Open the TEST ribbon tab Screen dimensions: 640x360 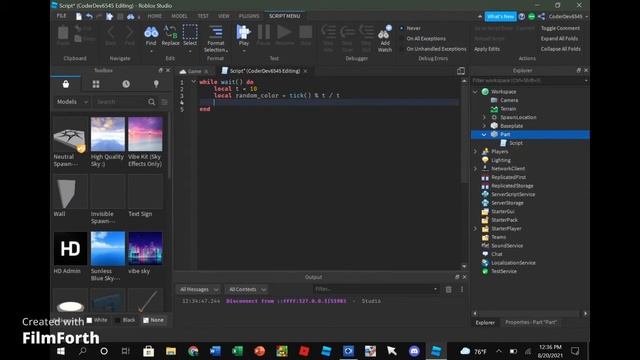tap(203, 16)
